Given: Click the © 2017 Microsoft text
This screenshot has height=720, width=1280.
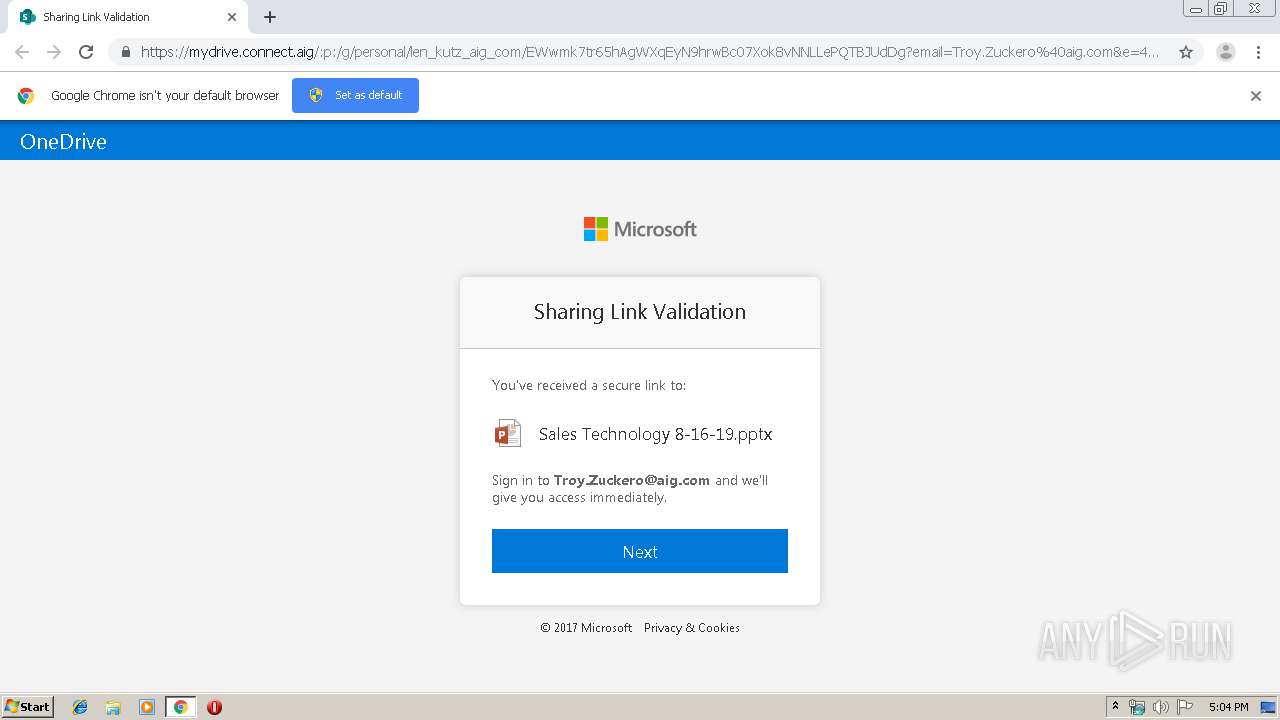Looking at the screenshot, I should (586, 628).
